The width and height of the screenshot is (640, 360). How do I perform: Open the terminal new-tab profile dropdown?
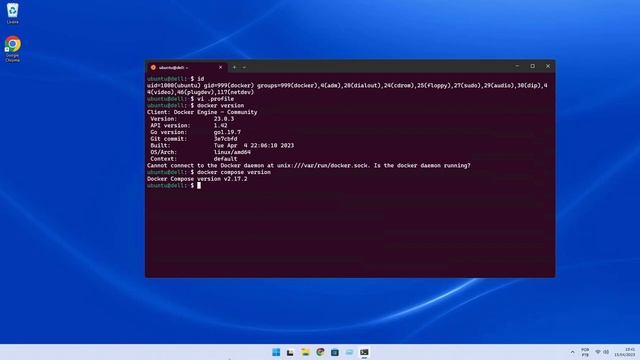pos(244,67)
